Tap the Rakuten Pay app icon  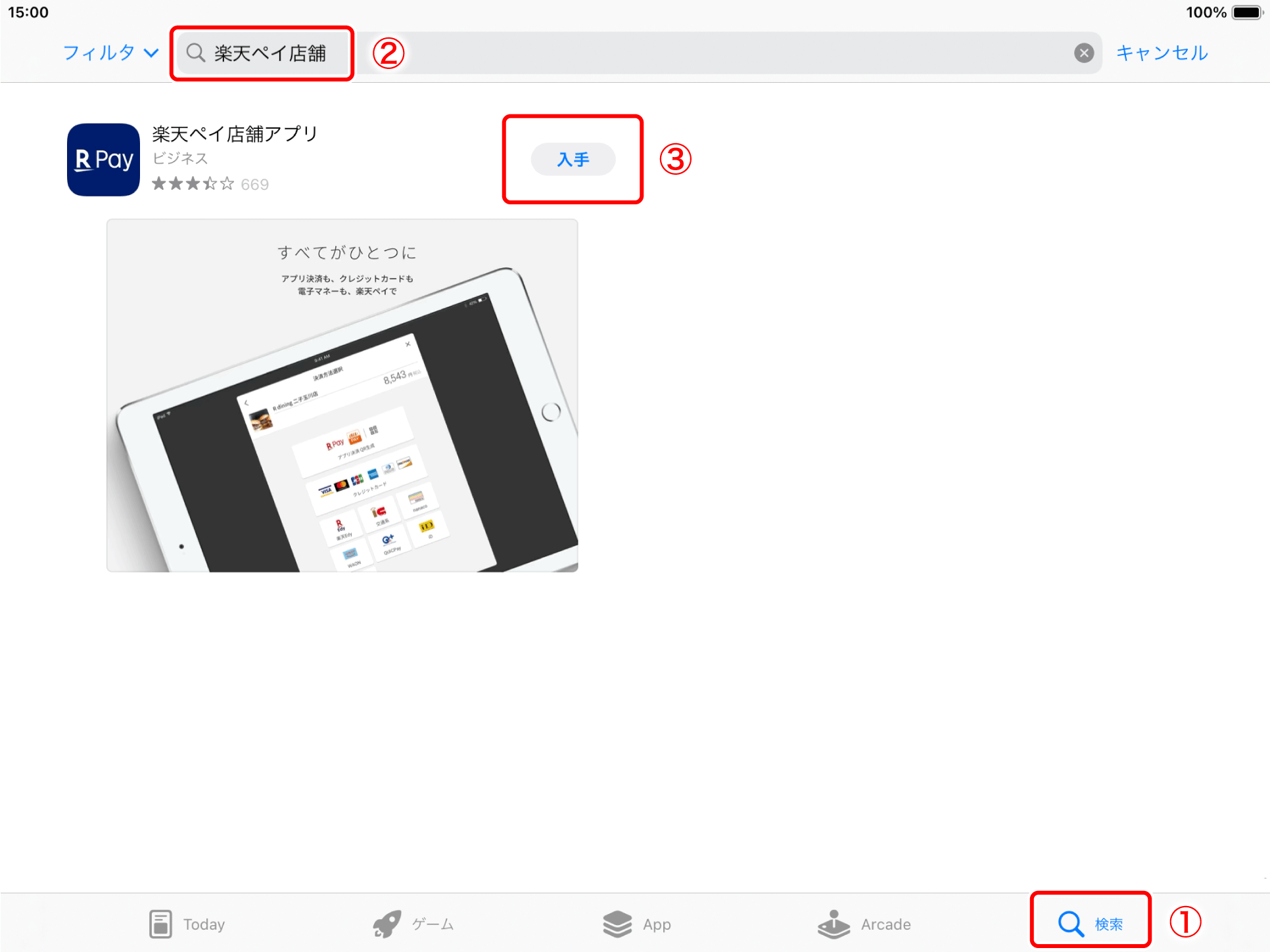tap(103, 160)
